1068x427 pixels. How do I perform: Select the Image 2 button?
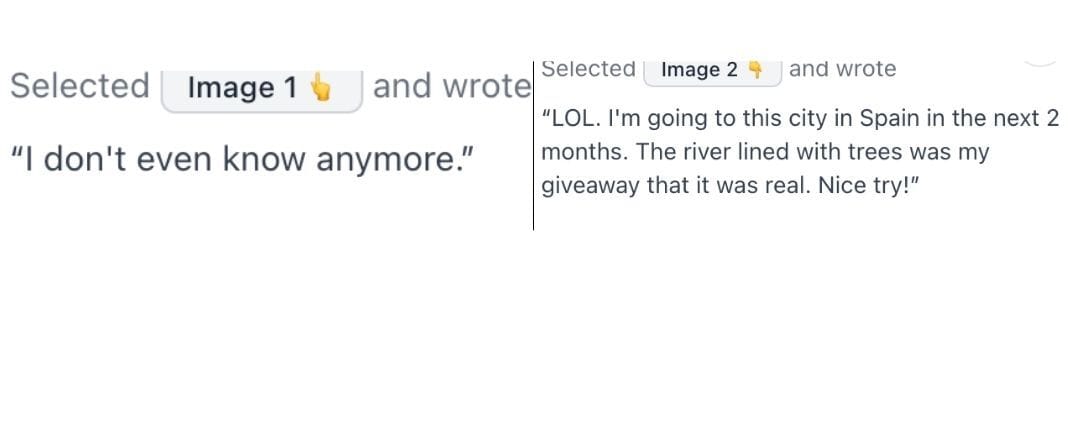712,72
